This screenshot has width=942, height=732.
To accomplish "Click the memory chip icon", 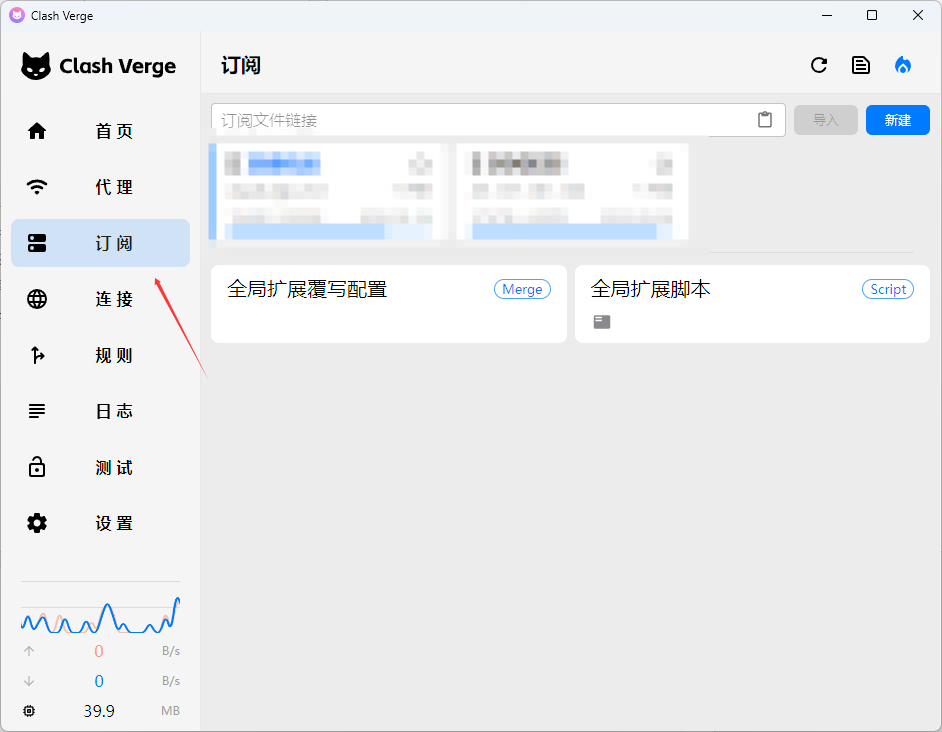I will [x=29, y=711].
